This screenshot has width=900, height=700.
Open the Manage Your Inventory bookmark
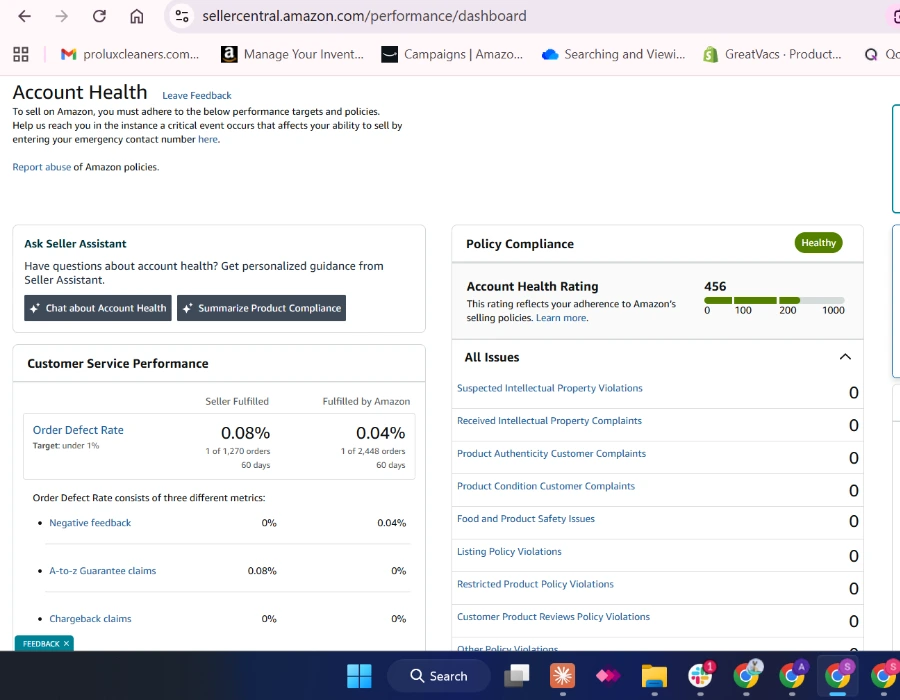pos(293,54)
